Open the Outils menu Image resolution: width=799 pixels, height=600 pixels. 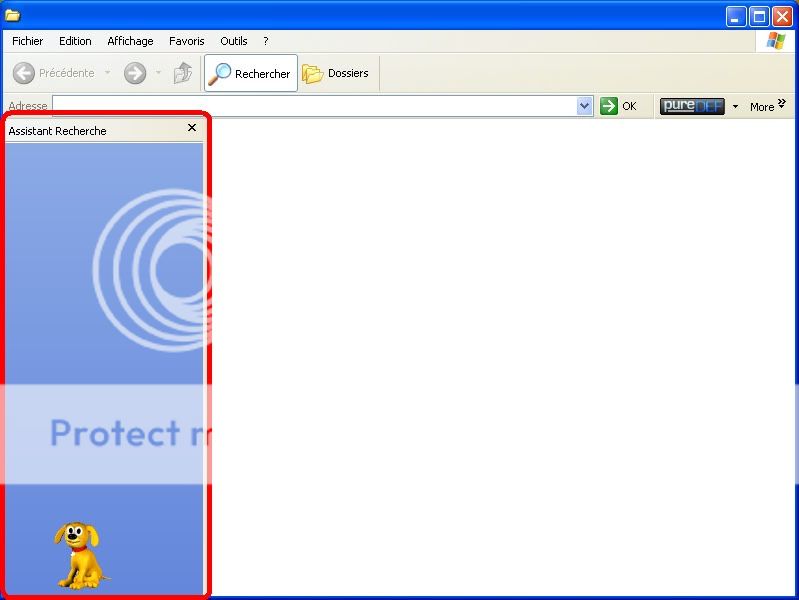pos(233,41)
